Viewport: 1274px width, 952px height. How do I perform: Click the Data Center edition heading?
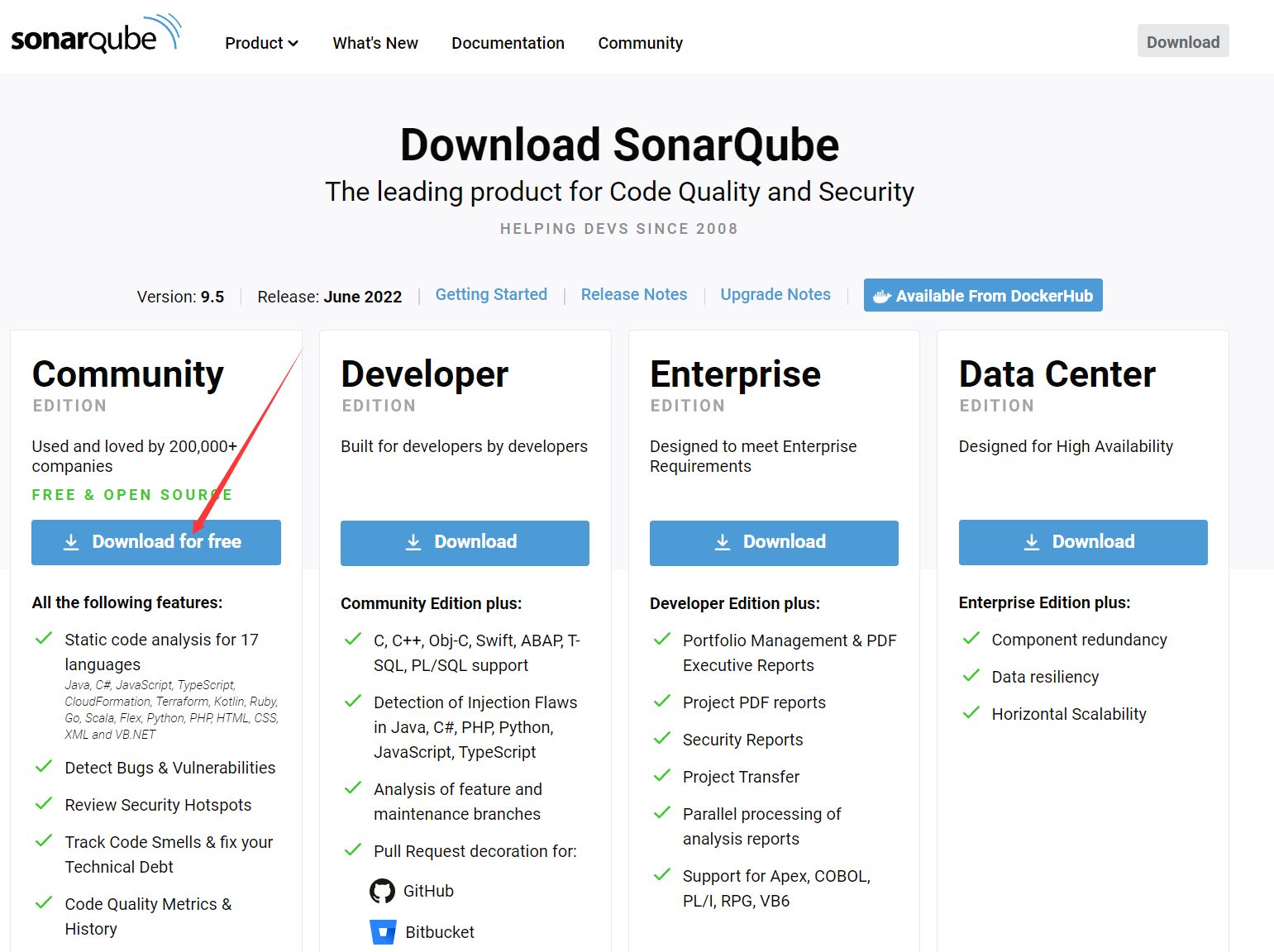[1057, 374]
